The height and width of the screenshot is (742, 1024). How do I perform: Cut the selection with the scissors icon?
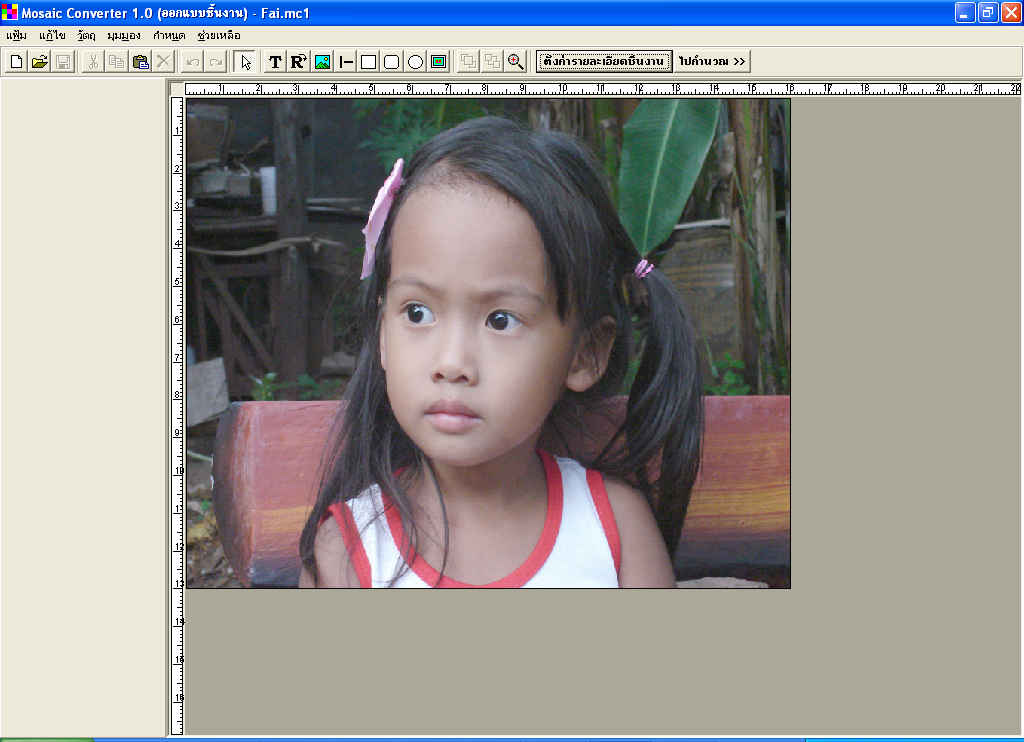93,62
